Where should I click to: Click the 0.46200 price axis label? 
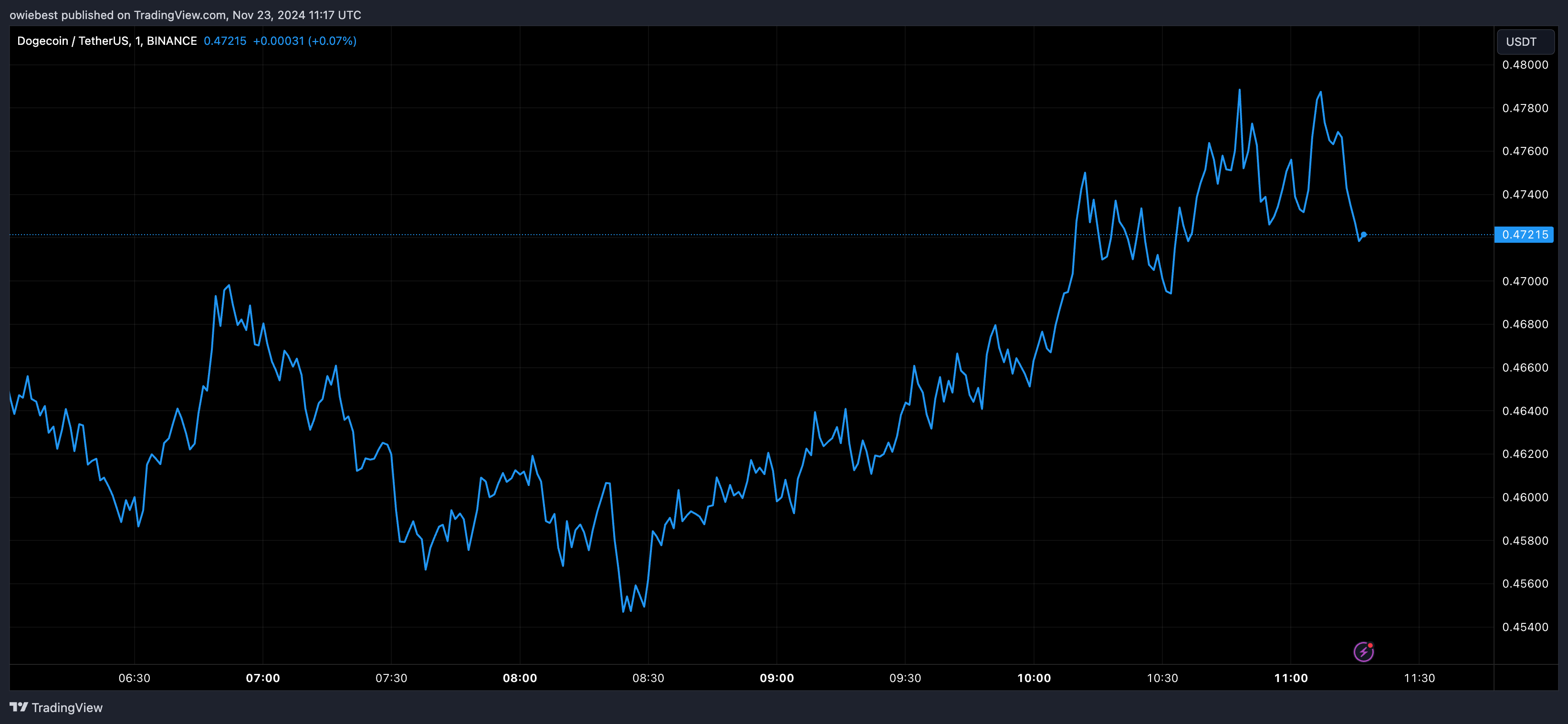point(1525,454)
